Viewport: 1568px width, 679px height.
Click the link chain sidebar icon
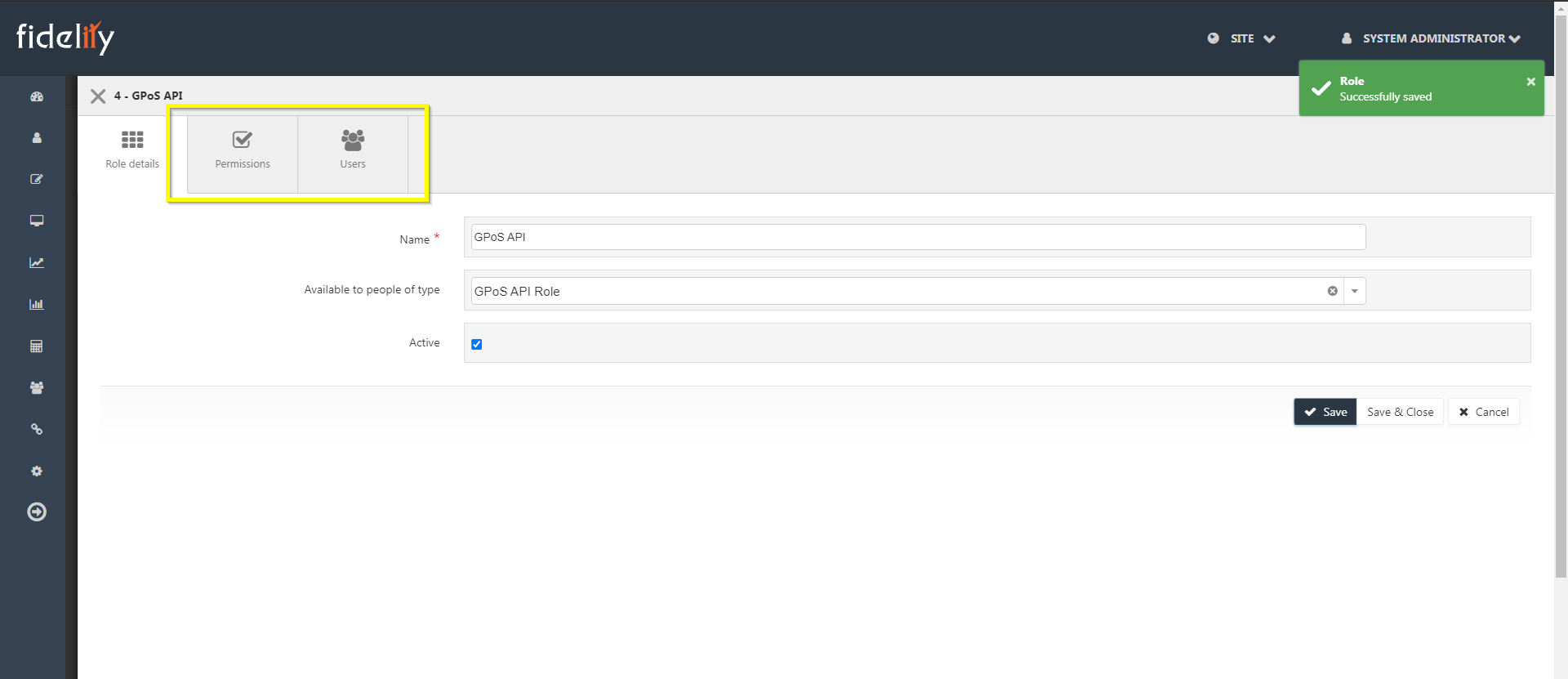tap(37, 429)
